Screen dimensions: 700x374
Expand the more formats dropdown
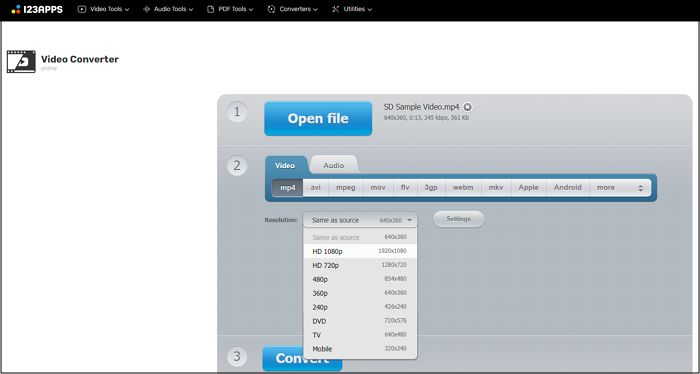[620, 187]
